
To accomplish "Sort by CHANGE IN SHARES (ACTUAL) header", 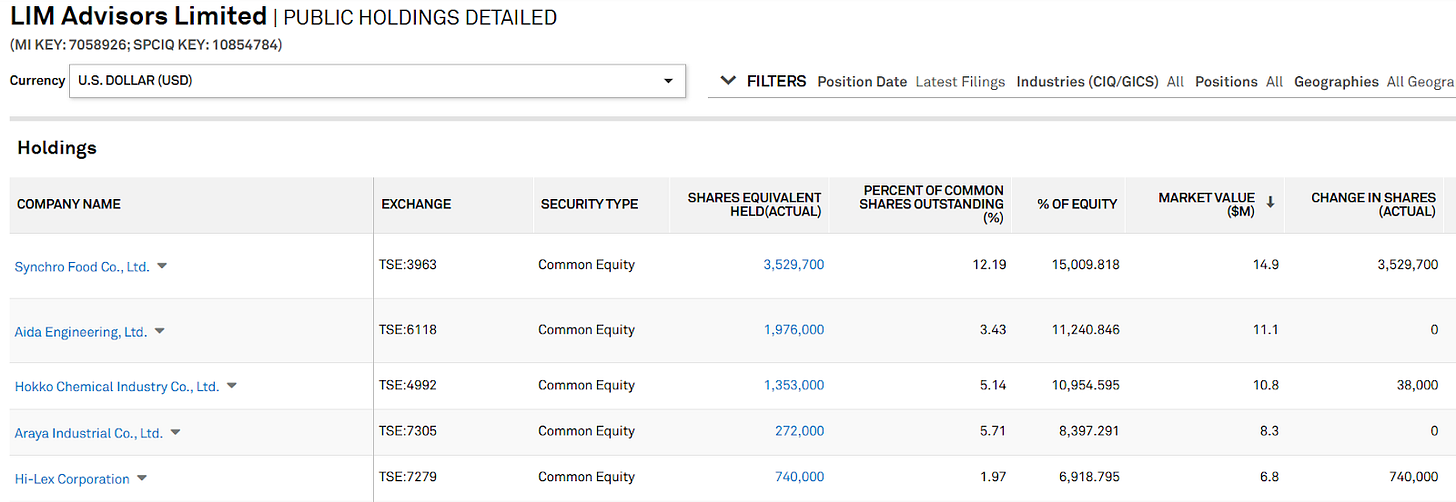I will click(x=1373, y=204).
